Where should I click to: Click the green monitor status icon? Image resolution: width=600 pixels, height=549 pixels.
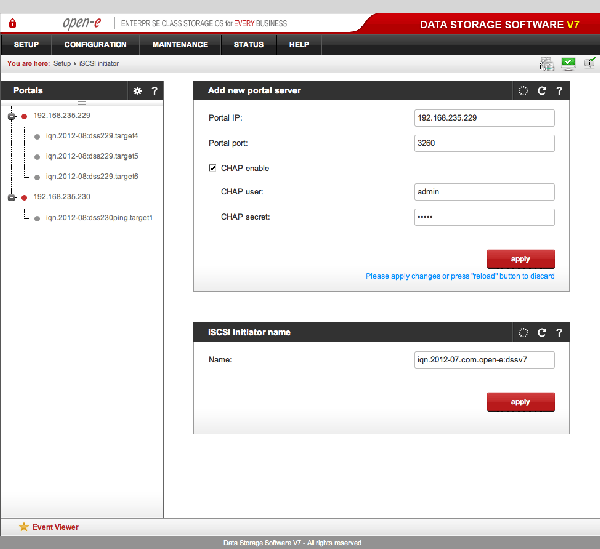coord(568,64)
